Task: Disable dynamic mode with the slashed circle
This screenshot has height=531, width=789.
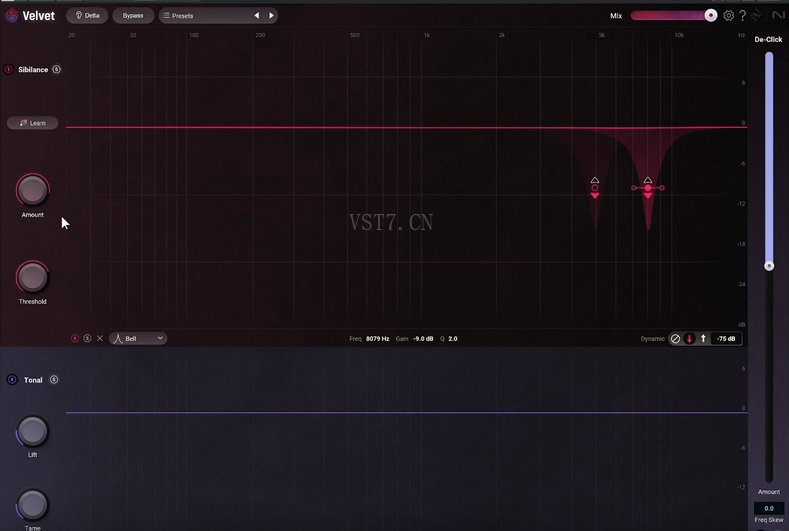Action: (675, 339)
